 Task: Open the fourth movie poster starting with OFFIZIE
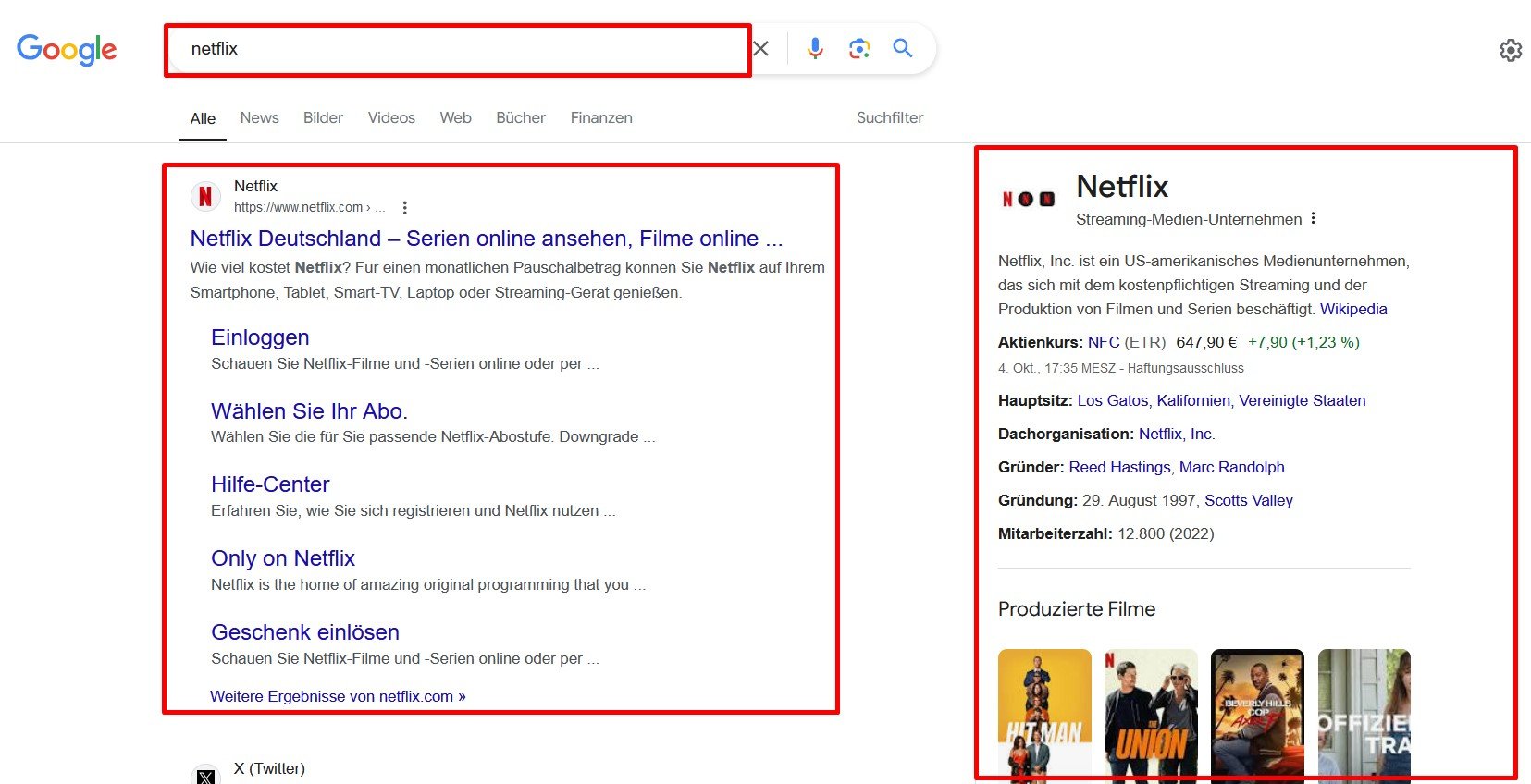click(x=1364, y=716)
